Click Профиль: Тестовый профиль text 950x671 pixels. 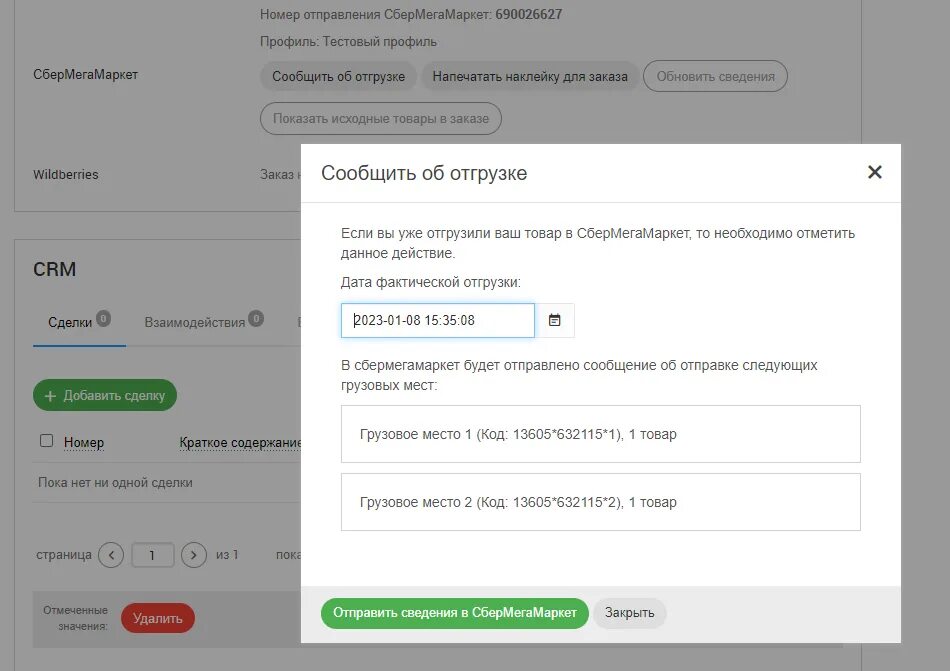point(348,42)
